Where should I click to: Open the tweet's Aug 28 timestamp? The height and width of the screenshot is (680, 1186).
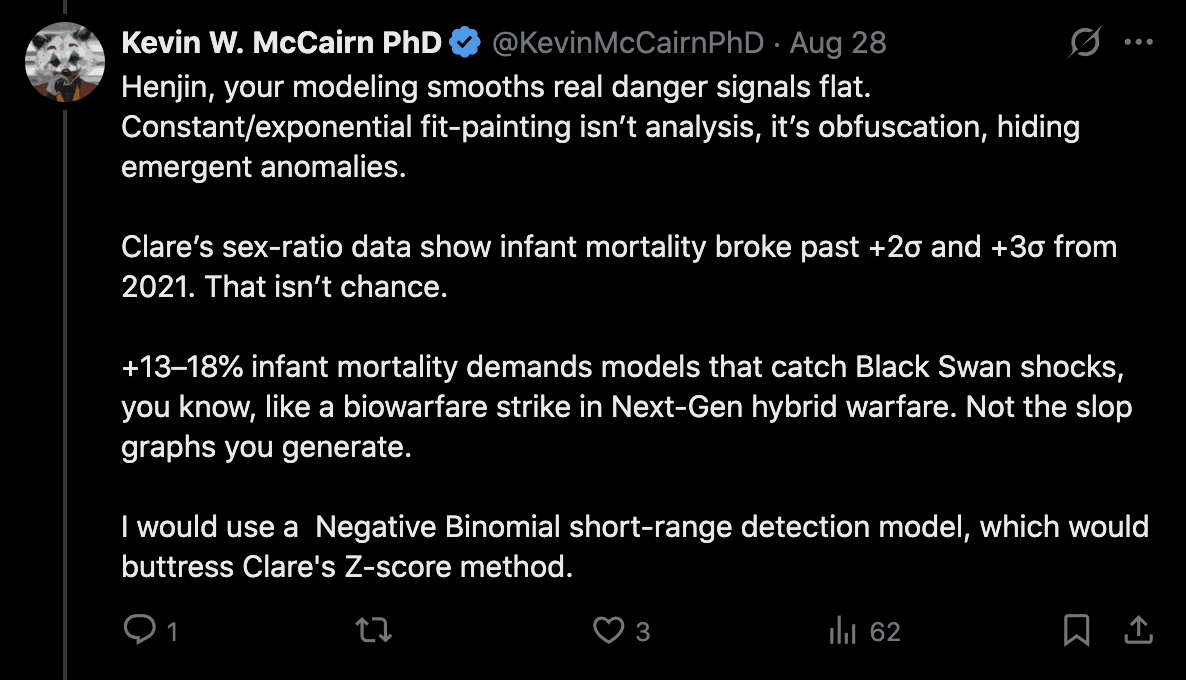[838, 43]
